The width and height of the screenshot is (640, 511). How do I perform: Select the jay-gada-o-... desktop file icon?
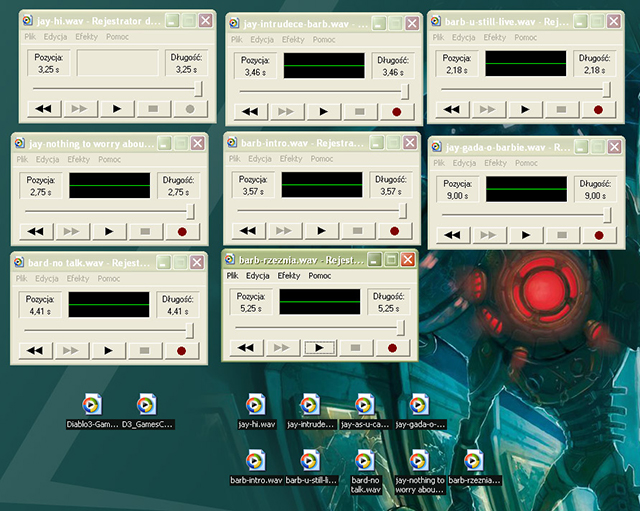(x=419, y=411)
